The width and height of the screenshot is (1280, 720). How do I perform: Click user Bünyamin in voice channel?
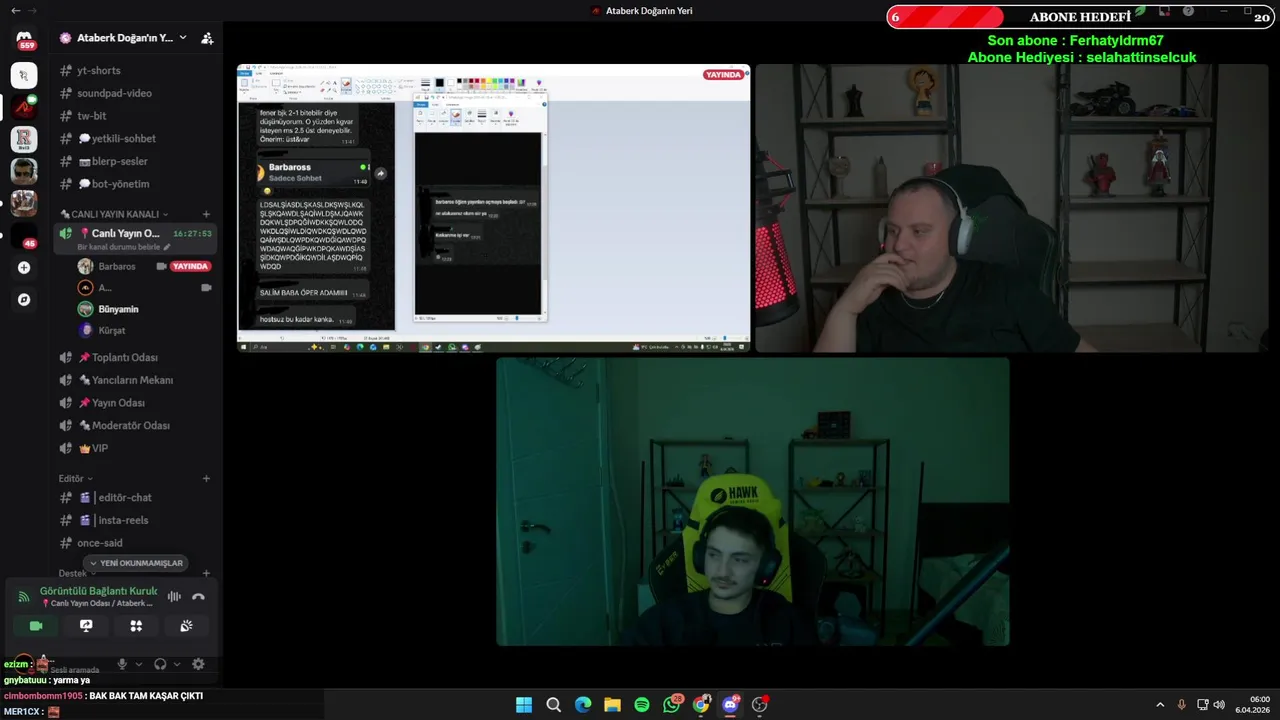pos(118,309)
